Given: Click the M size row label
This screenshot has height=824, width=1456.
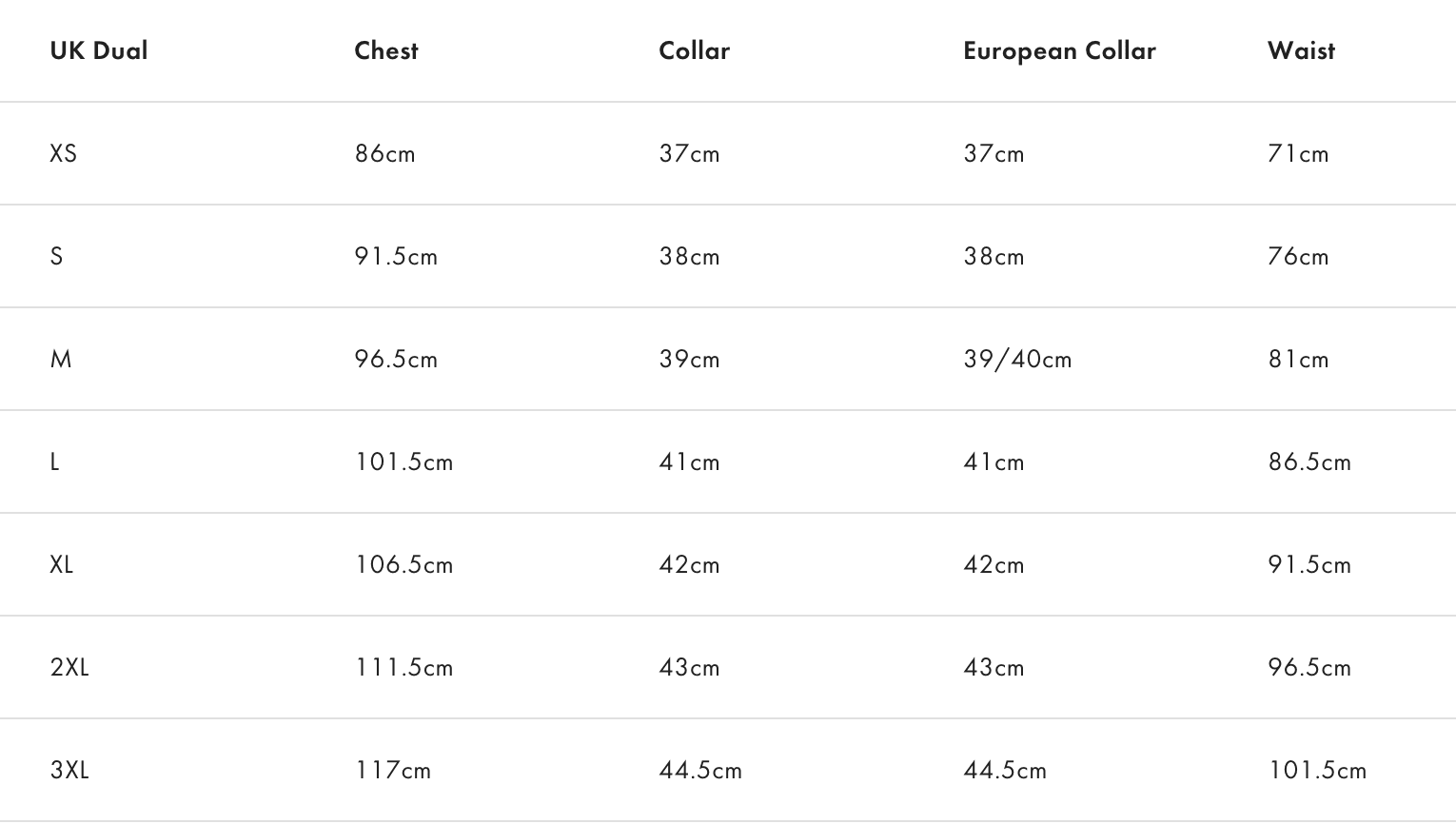Looking at the screenshot, I should pyautogui.click(x=61, y=360).
